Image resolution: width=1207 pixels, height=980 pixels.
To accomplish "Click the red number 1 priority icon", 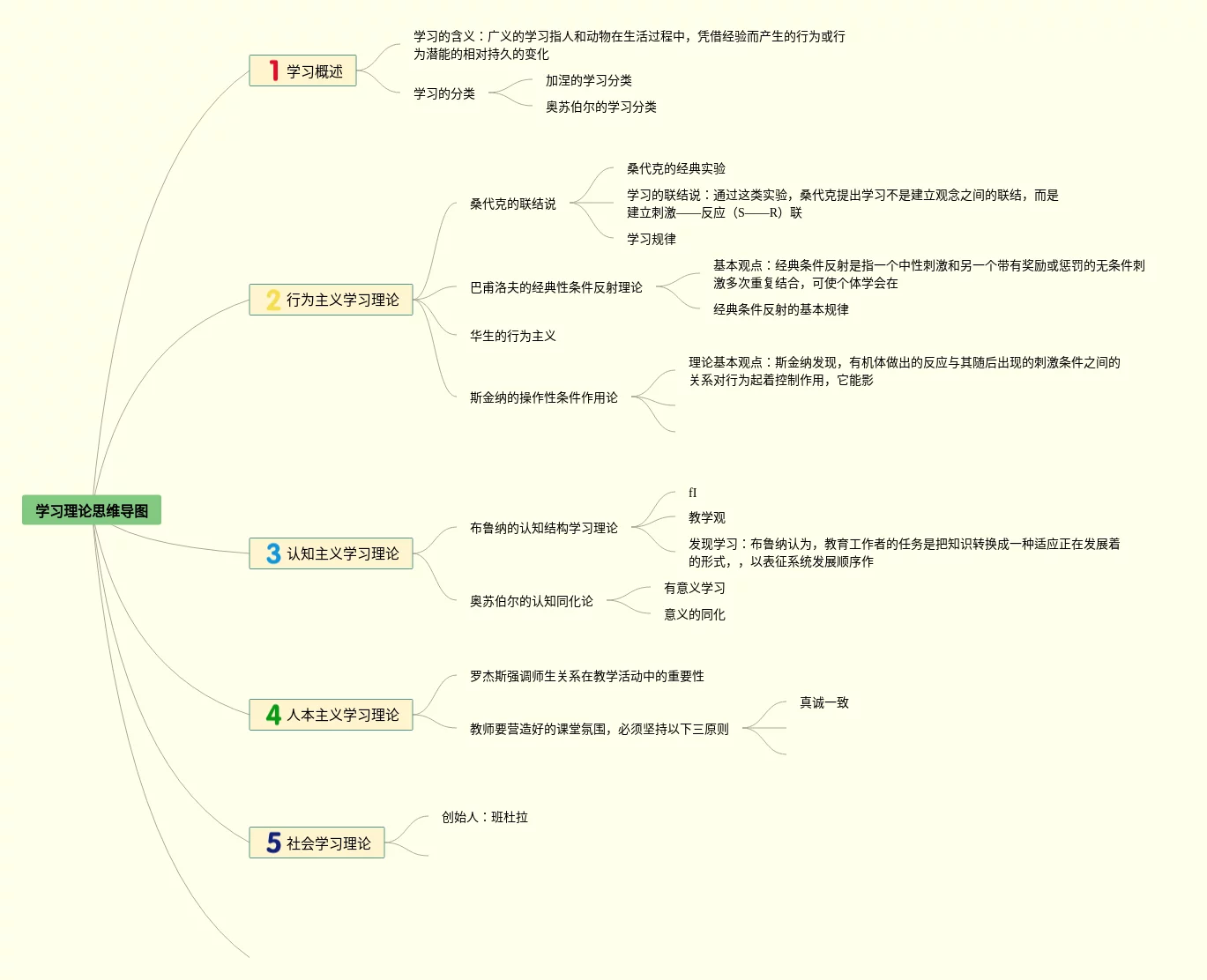I will tap(273, 71).
